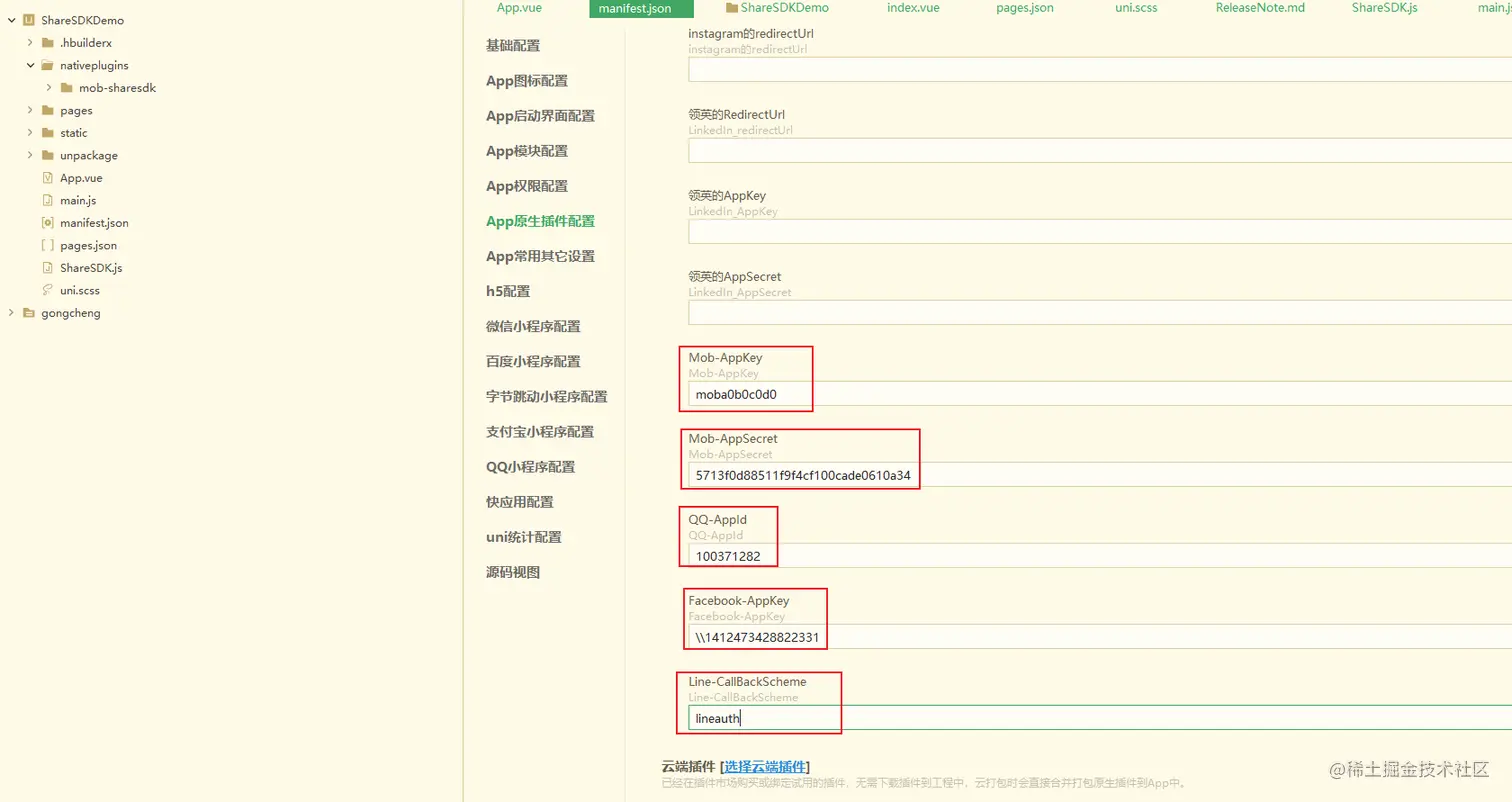Screen dimensions: 1512x802
Task: Switch to the App.vue editor tab
Action: [x=519, y=7]
